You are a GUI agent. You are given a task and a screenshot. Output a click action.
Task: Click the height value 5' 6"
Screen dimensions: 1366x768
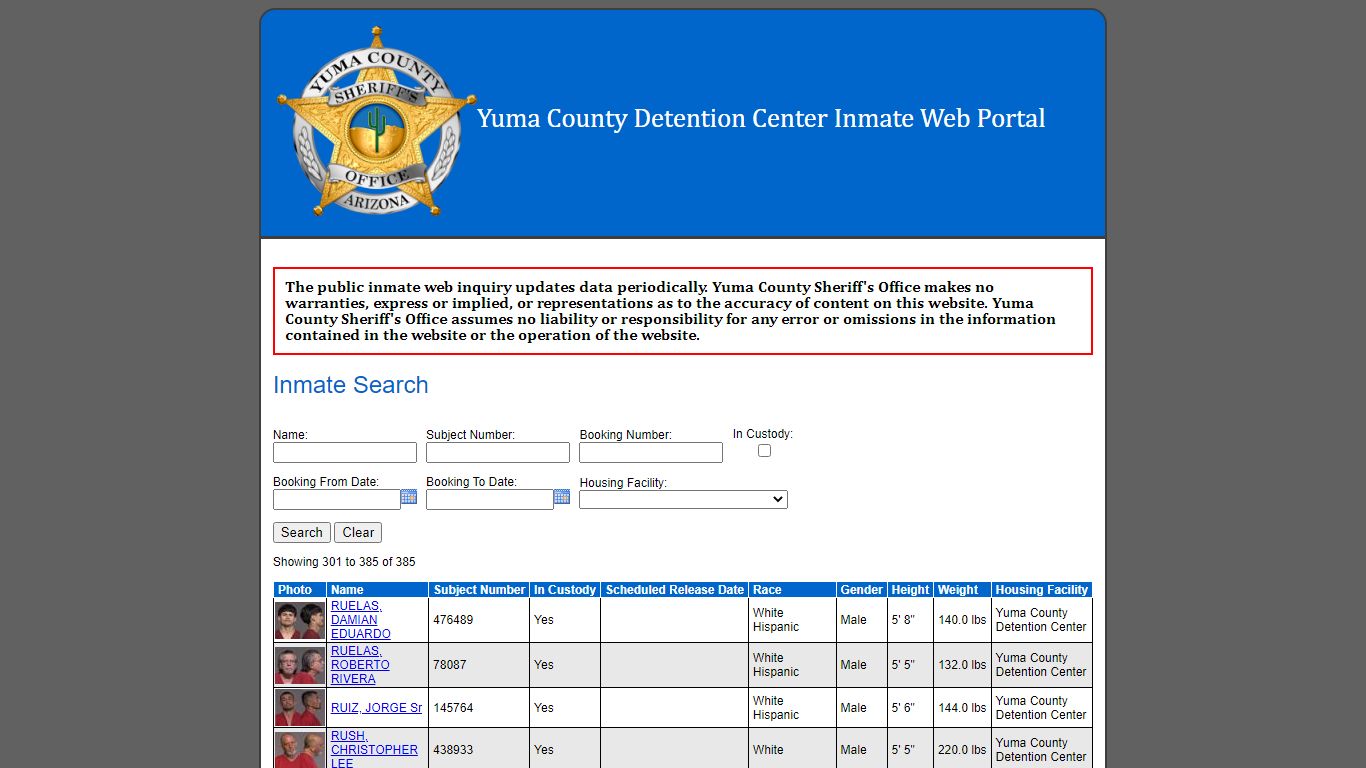tap(903, 708)
